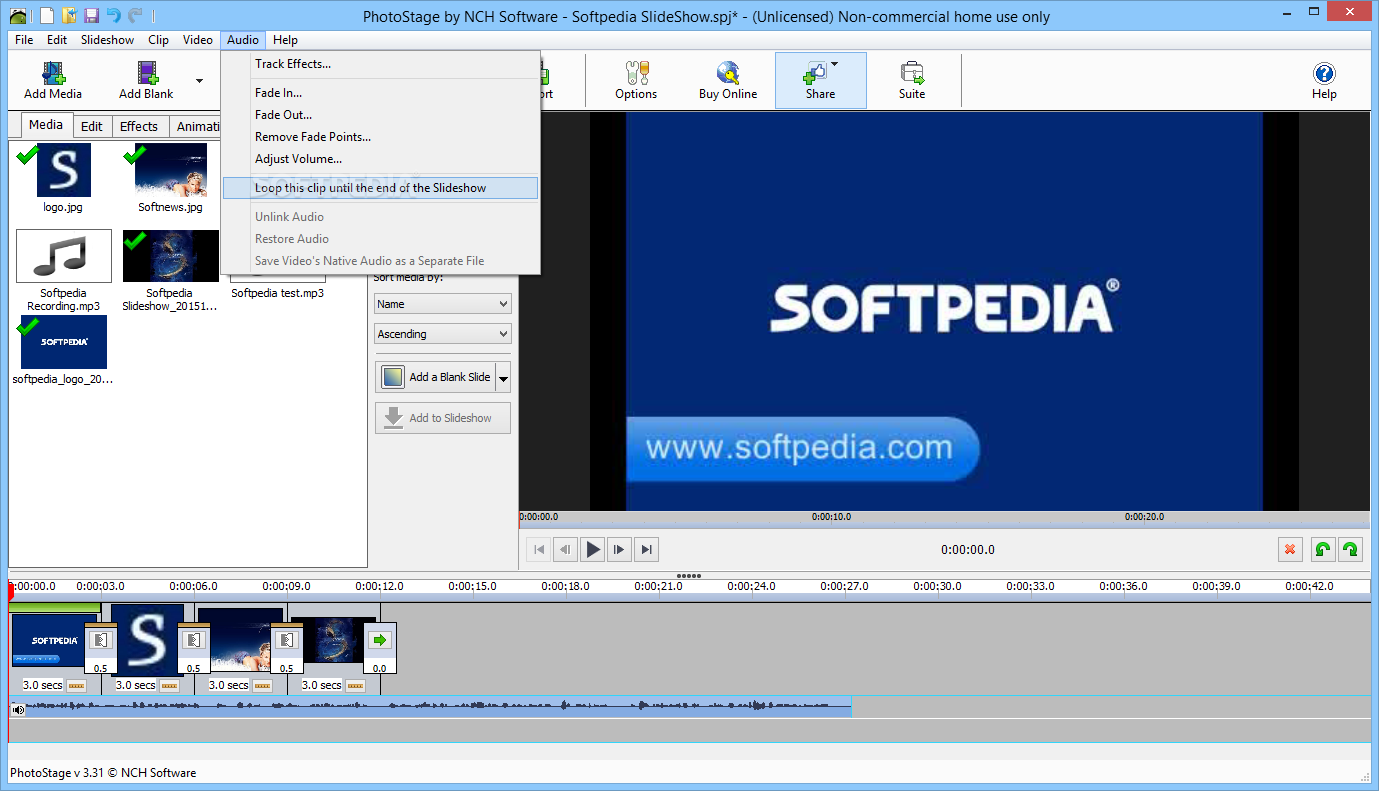Click transition icon after the S logo slide
Image resolution: width=1379 pixels, height=791 pixels.
coord(193,640)
